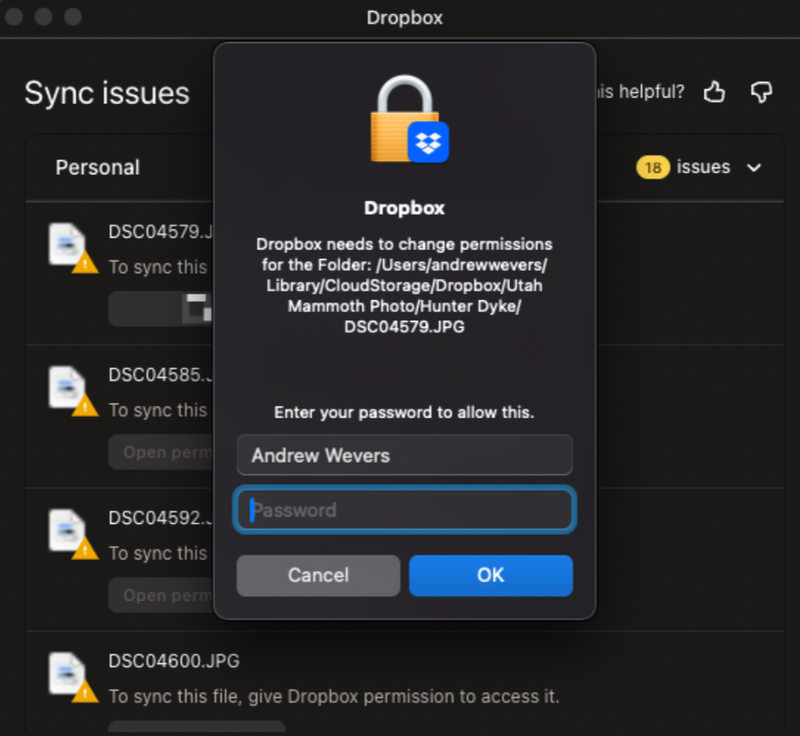Screen dimensions: 800x736
Task: Click the Personal section header
Action: [x=98, y=168]
